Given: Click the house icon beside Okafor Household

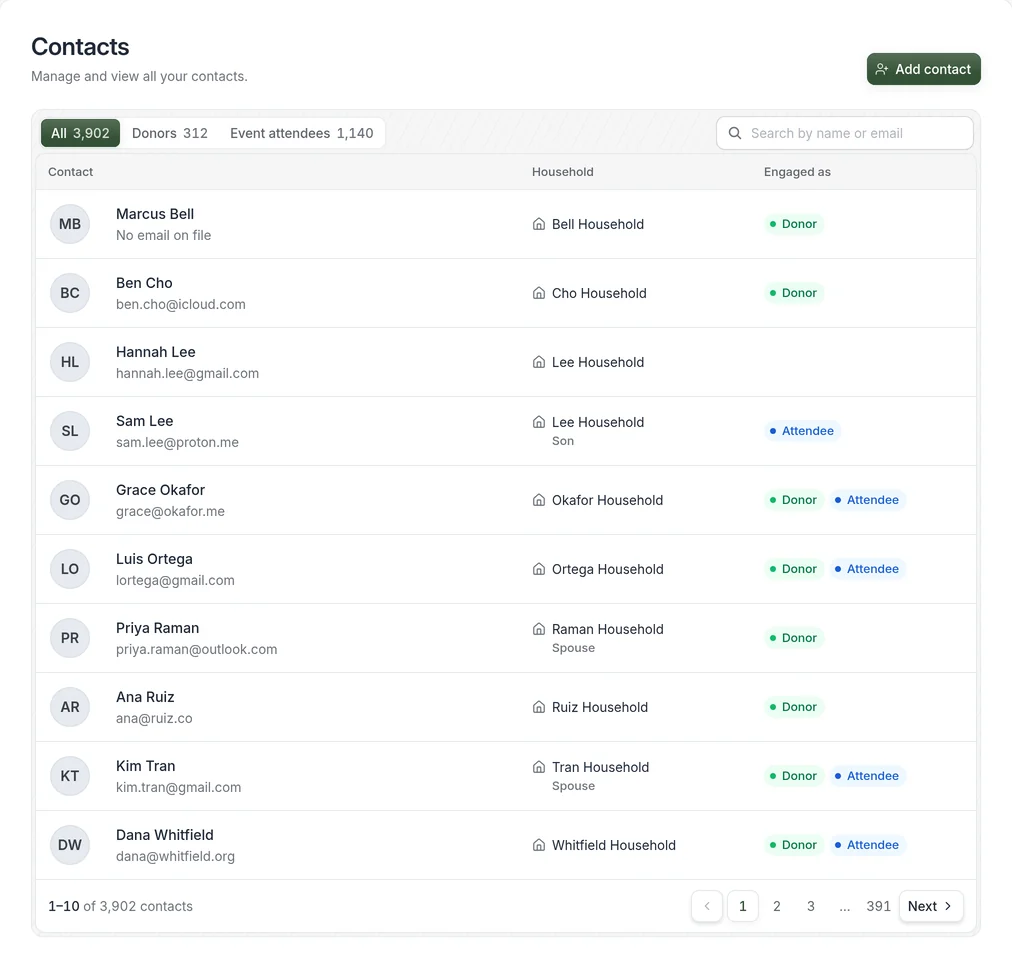Looking at the screenshot, I should (538, 500).
